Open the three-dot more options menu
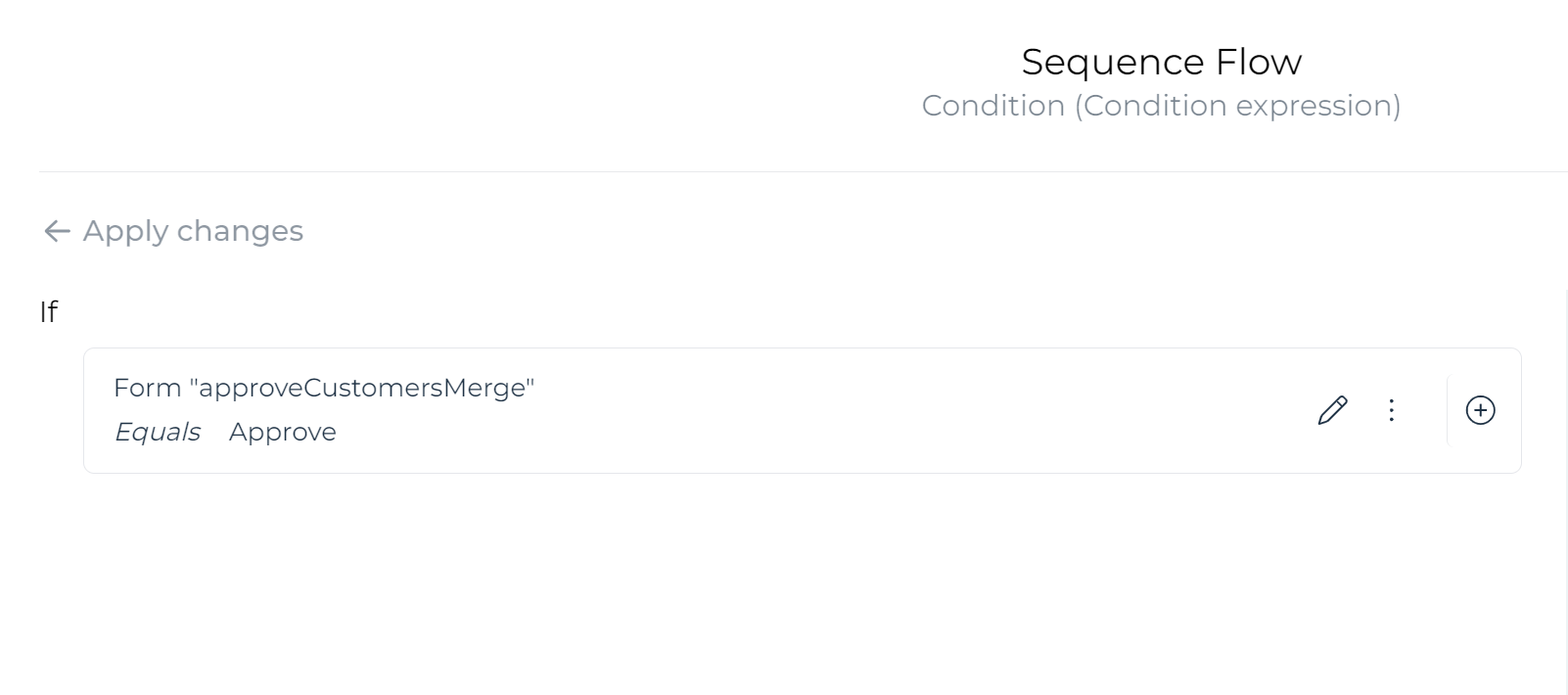Screen dimensions: 1568x695 tap(1391, 410)
